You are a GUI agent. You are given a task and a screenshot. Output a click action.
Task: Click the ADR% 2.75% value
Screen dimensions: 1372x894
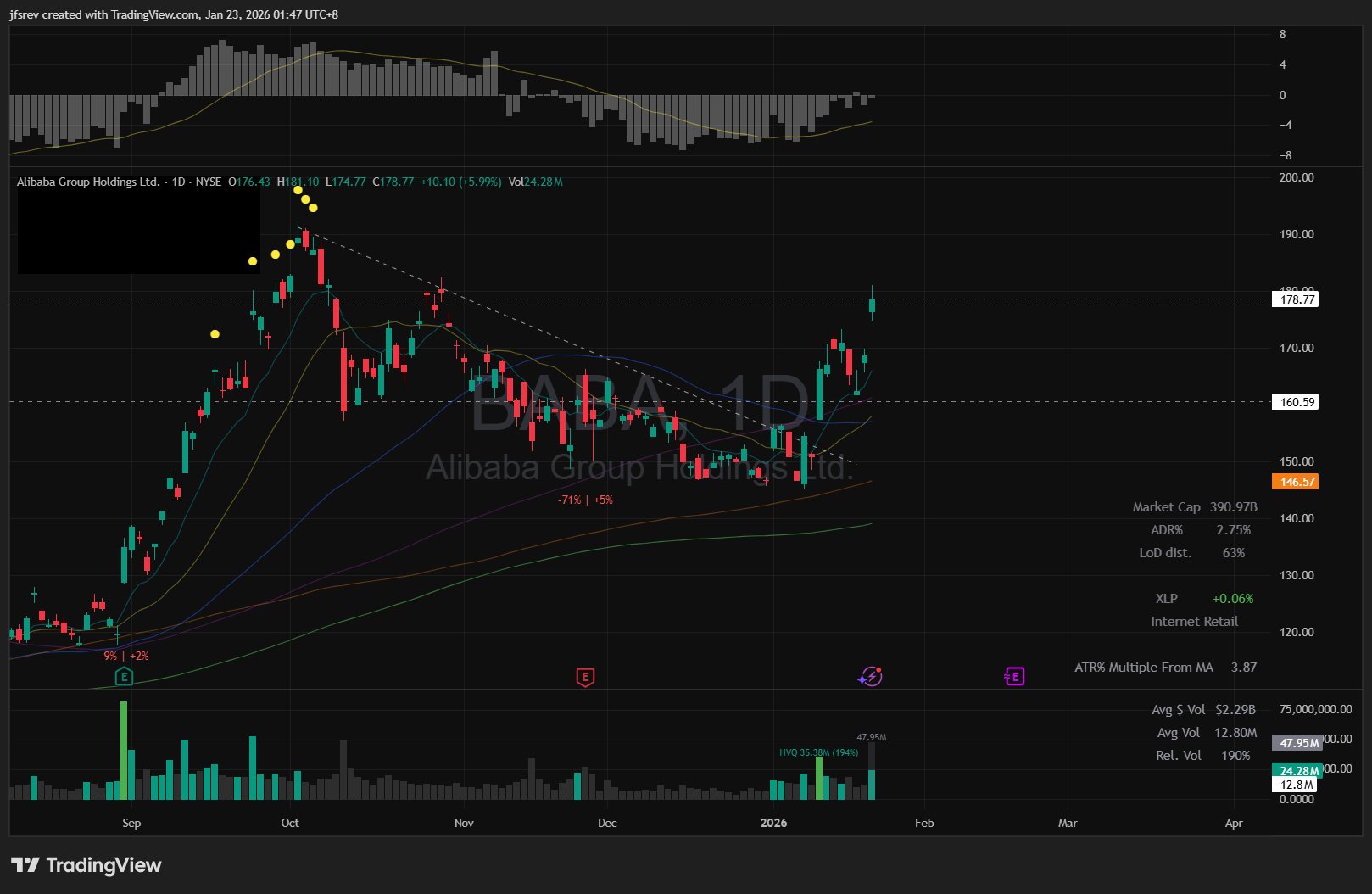pyautogui.click(x=1233, y=530)
